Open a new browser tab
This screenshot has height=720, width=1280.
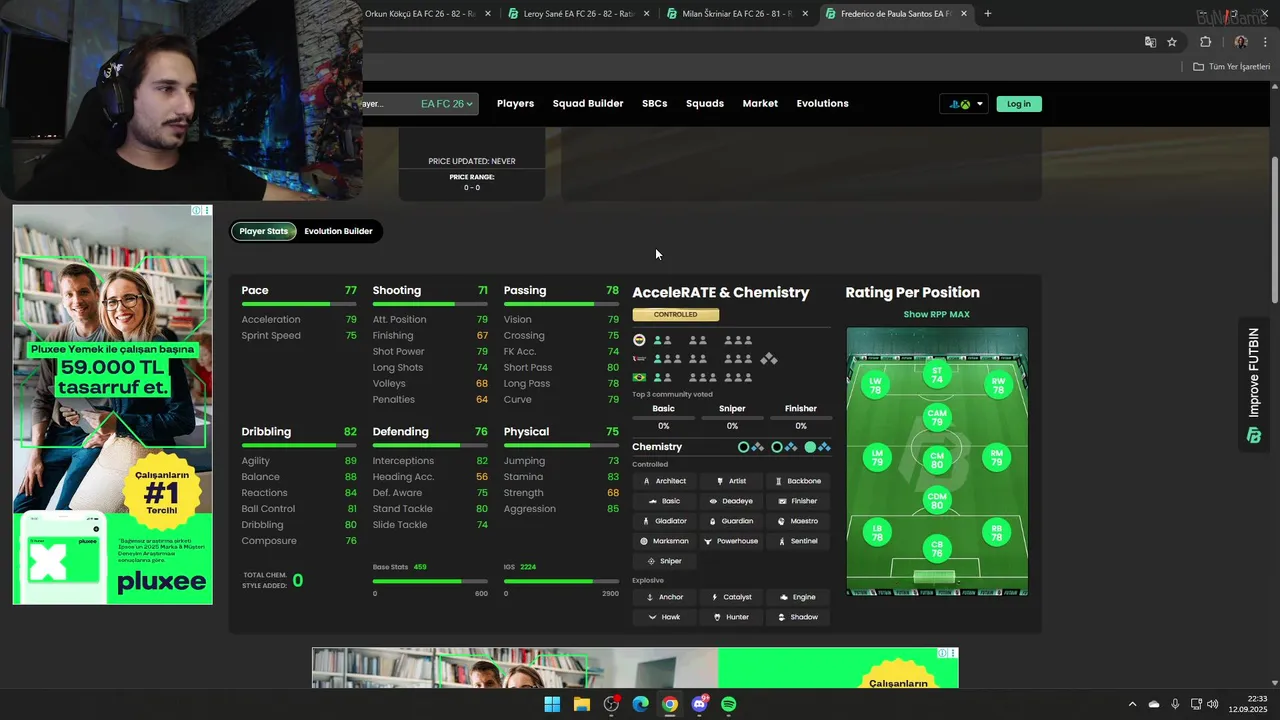(988, 14)
